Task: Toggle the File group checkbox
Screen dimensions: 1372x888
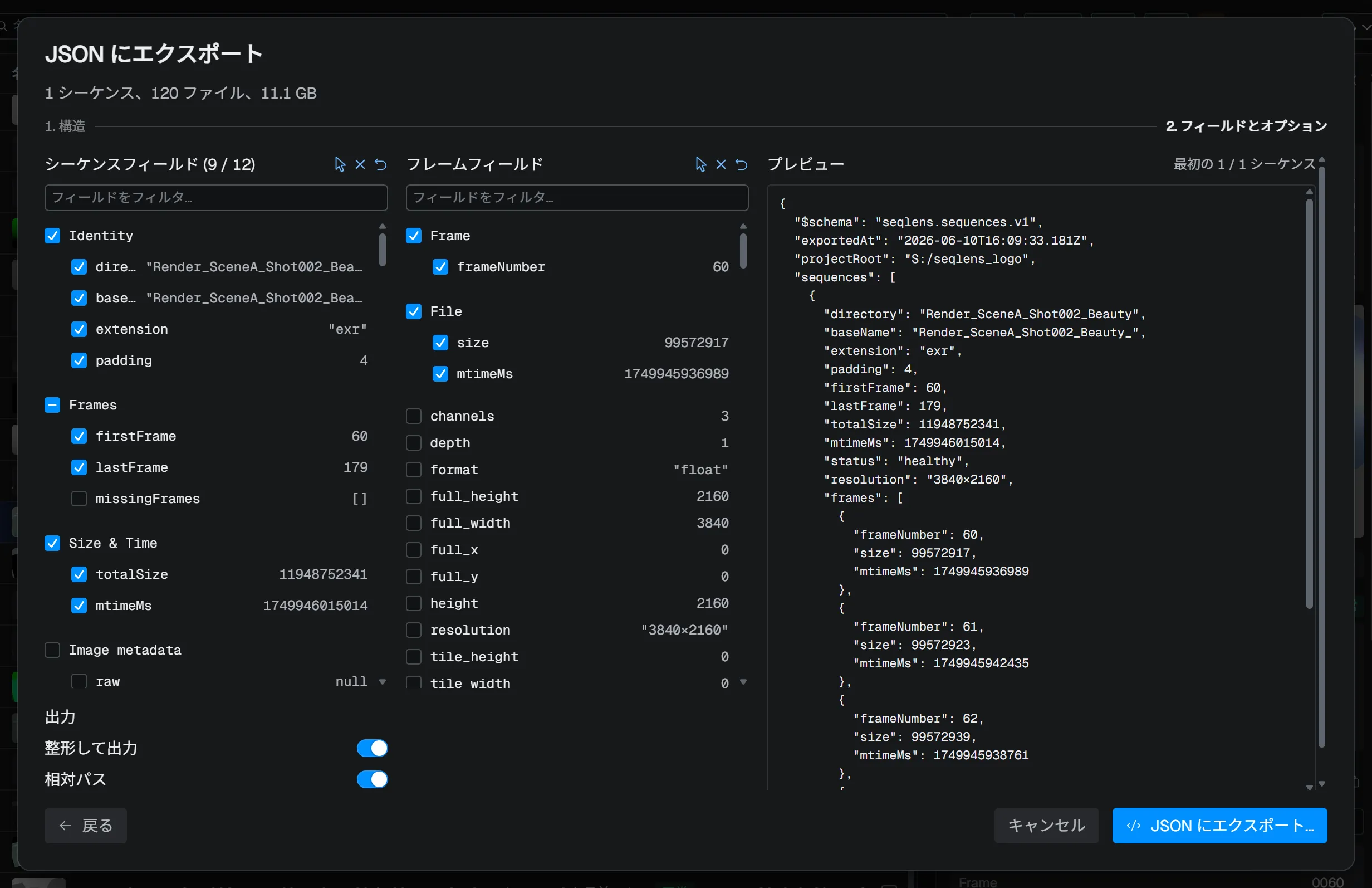Action: point(414,311)
